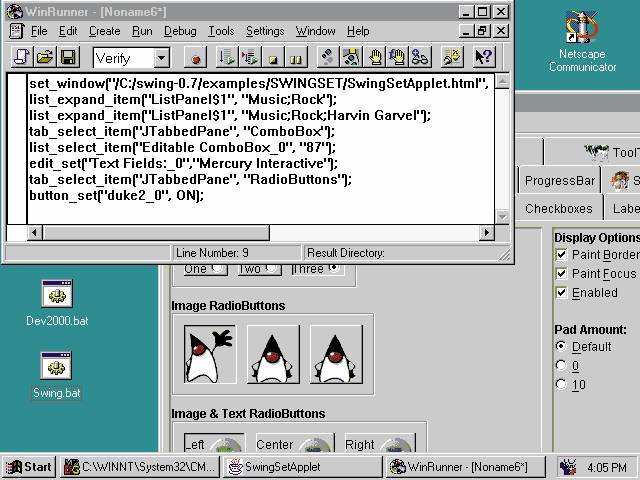Click the Save floppy disk icon

coord(68,57)
